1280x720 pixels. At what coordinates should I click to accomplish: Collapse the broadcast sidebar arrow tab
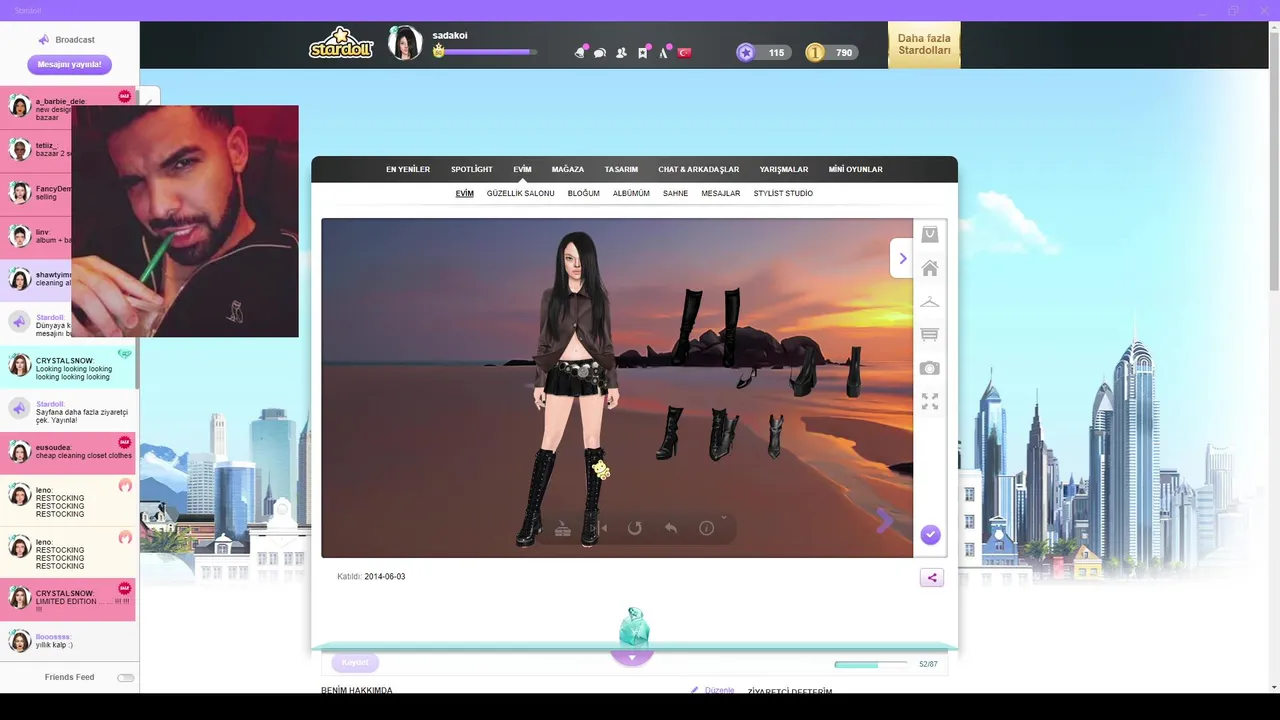tap(149, 98)
